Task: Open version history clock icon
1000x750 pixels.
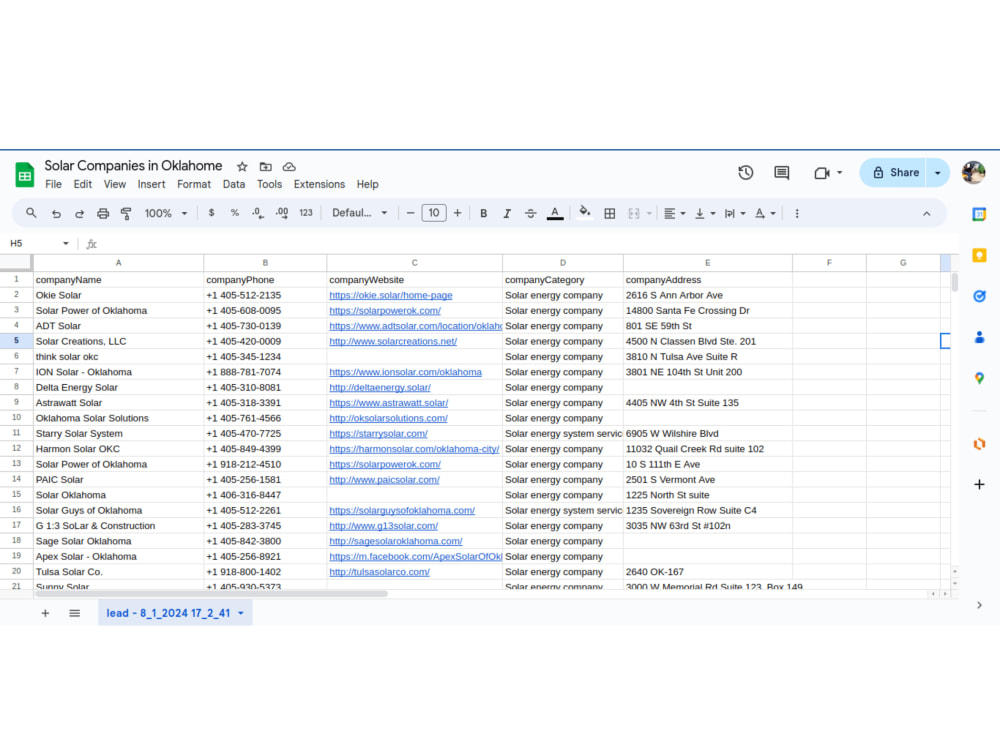Action: tap(746, 173)
